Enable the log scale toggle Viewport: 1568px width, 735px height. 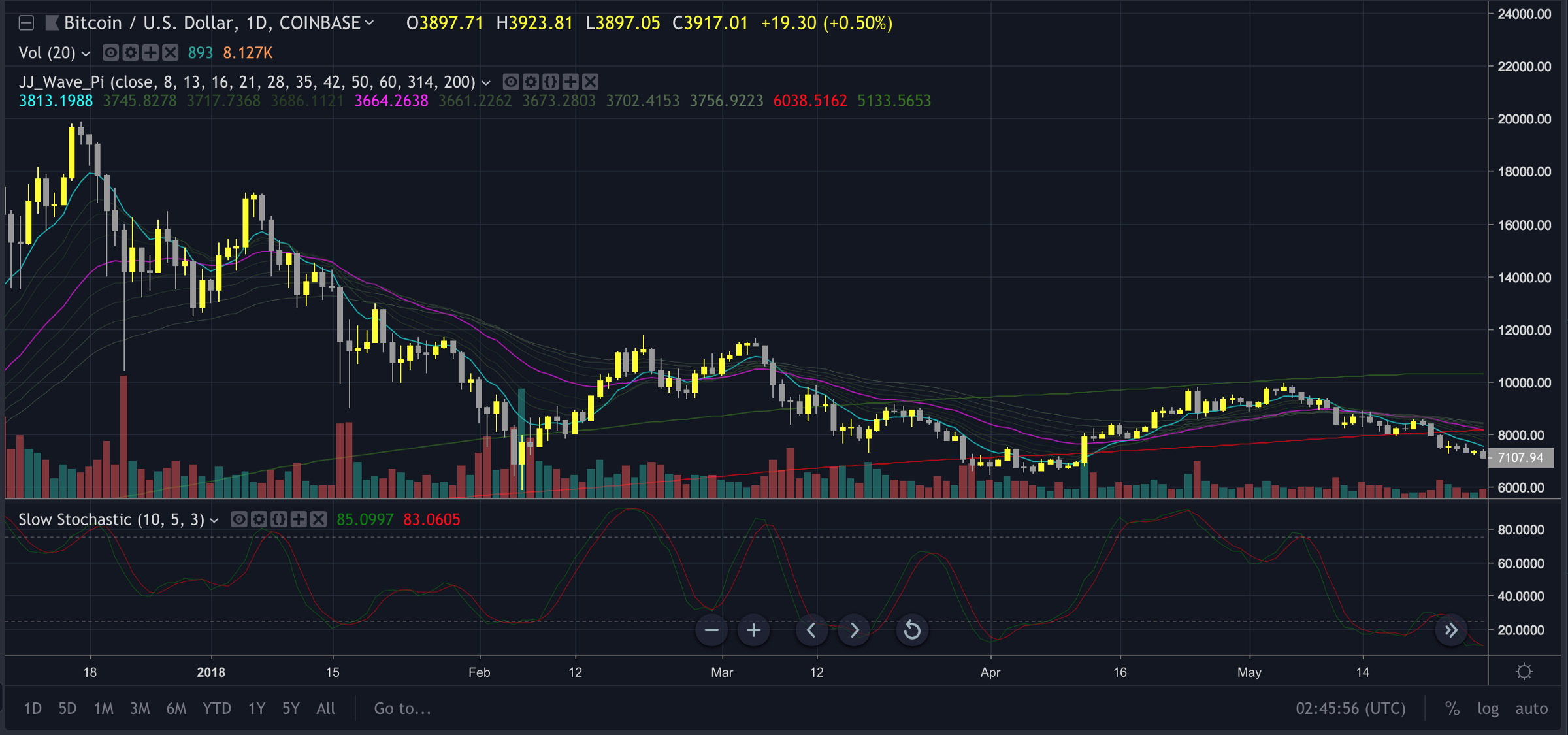[x=1488, y=709]
